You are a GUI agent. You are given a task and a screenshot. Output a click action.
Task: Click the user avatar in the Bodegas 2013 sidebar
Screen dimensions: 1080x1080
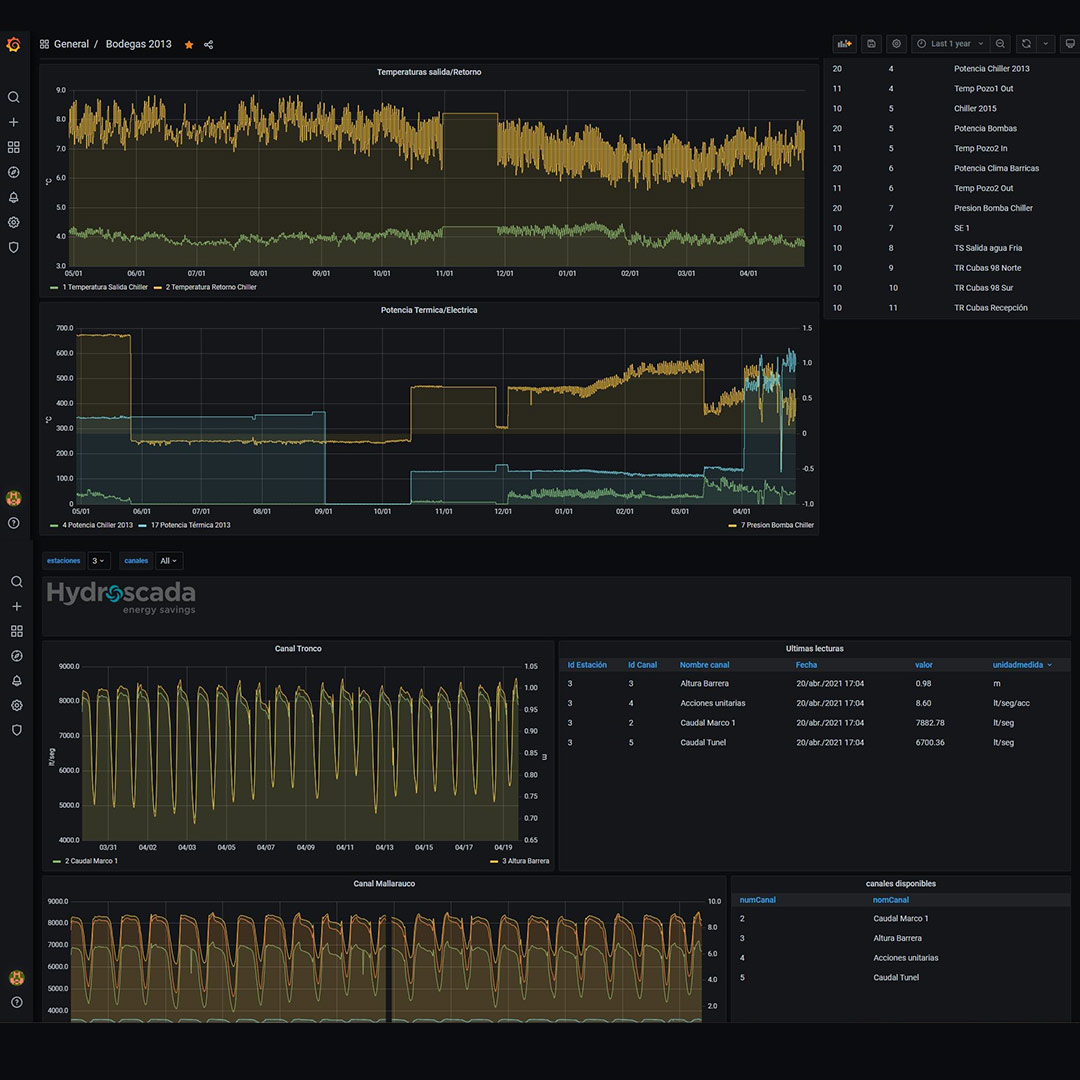pos(13,498)
